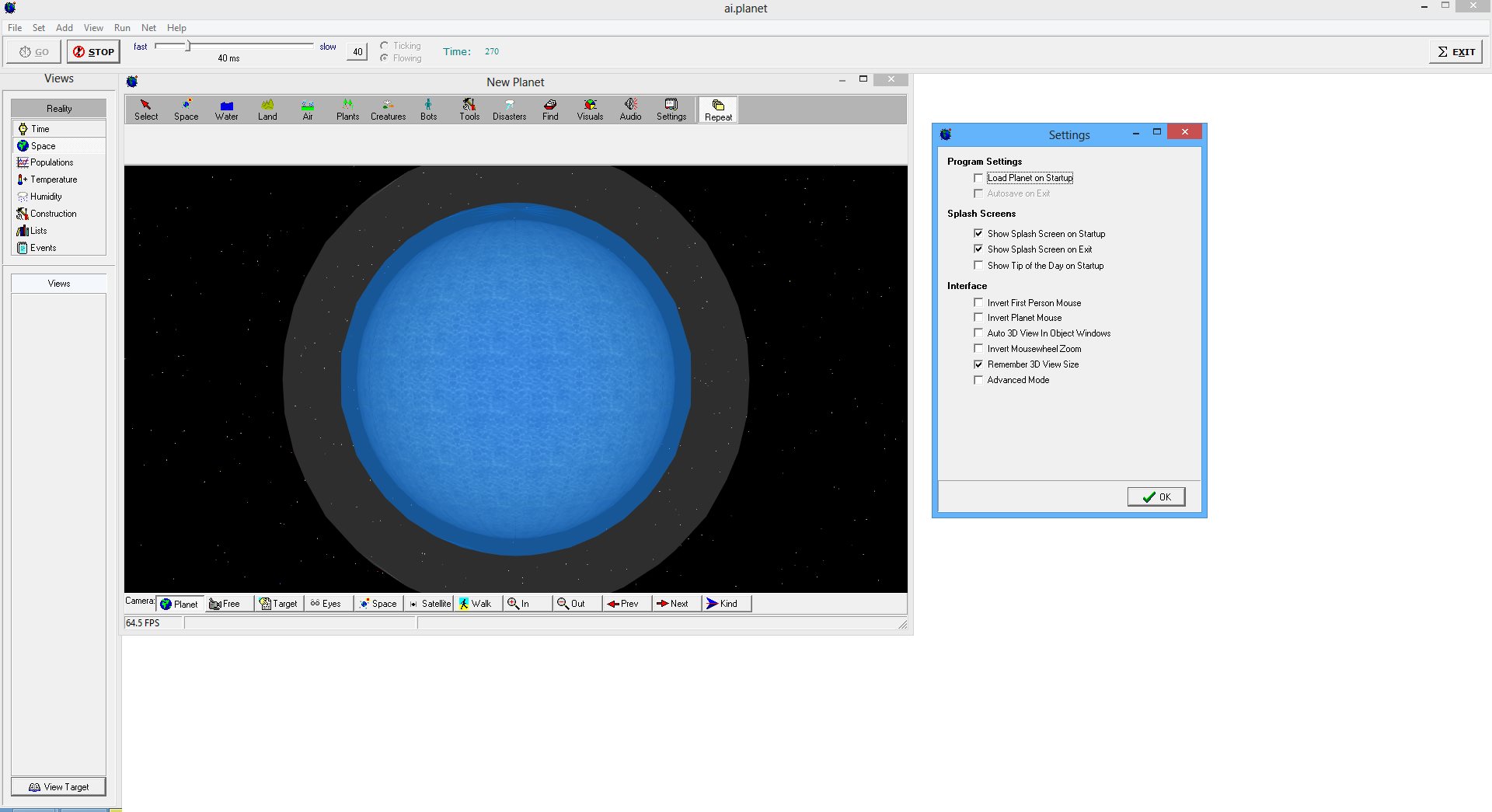Click the Repeat toolbar button
This screenshot has width=1492, height=812.
tap(718, 110)
